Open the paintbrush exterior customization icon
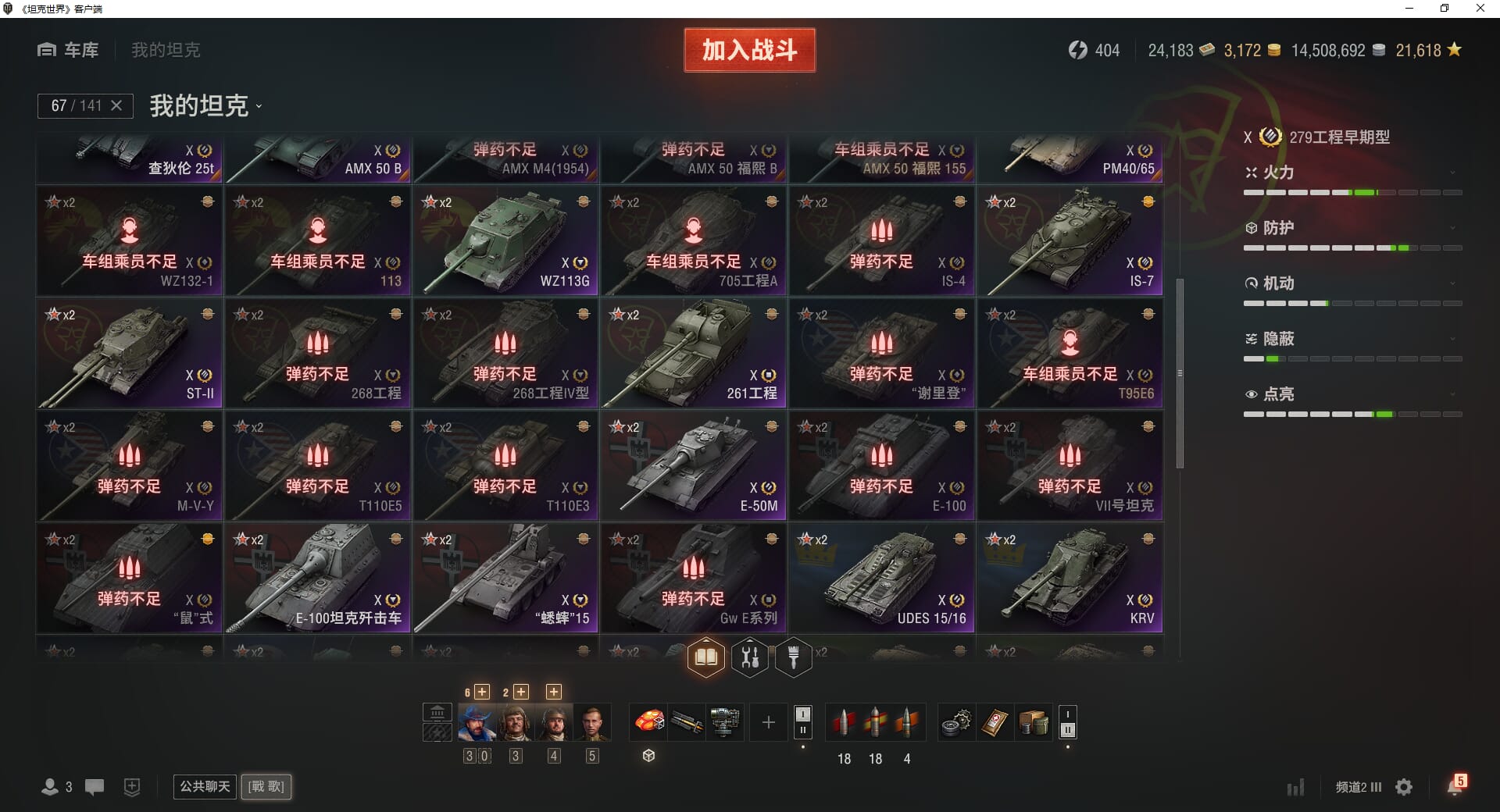 pyautogui.click(x=794, y=657)
